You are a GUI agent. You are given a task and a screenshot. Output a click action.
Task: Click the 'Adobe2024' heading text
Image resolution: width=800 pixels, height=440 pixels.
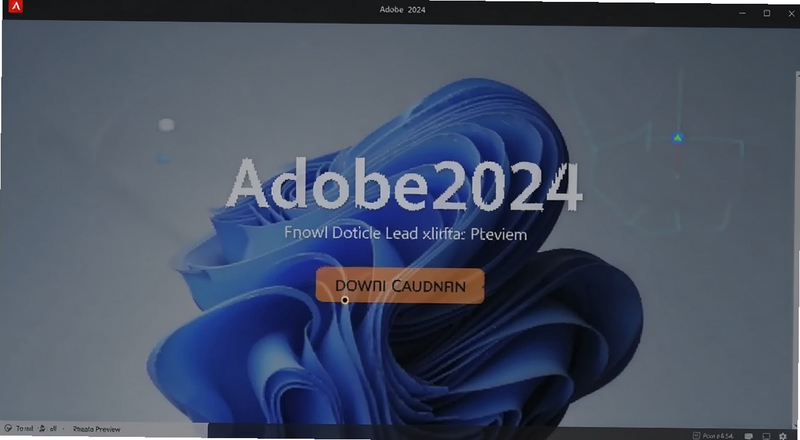404,184
